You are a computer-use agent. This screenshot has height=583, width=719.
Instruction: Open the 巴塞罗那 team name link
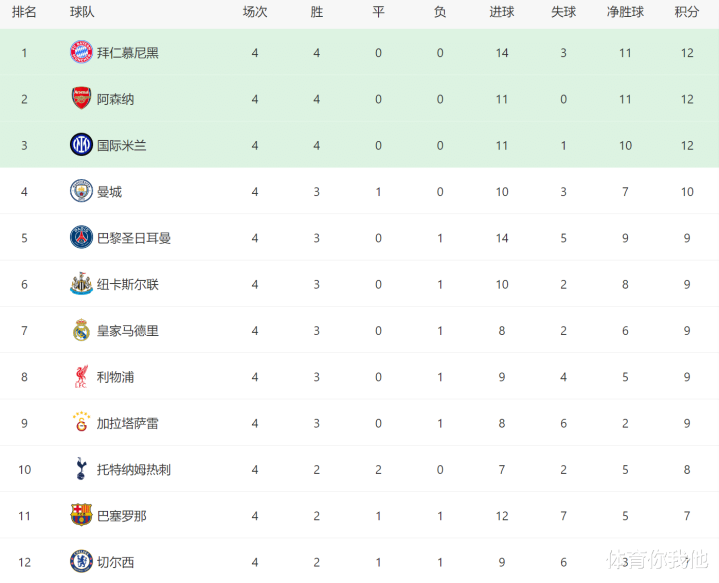[x=122, y=515]
